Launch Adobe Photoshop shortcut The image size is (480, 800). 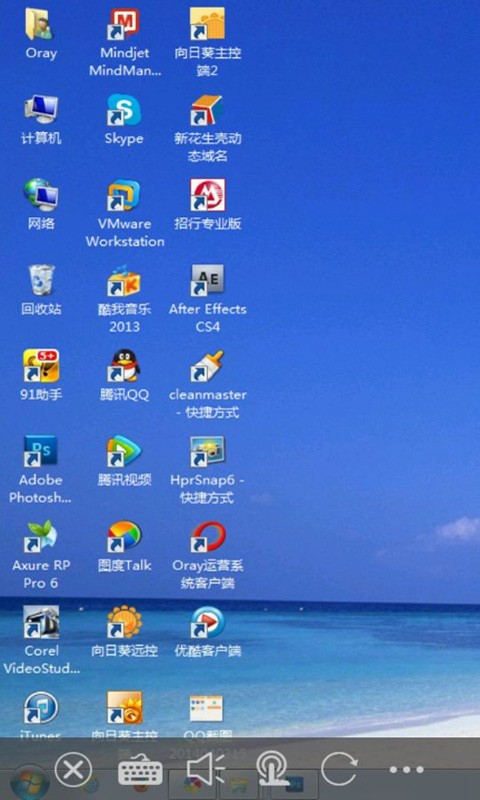click(x=41, y=451)
